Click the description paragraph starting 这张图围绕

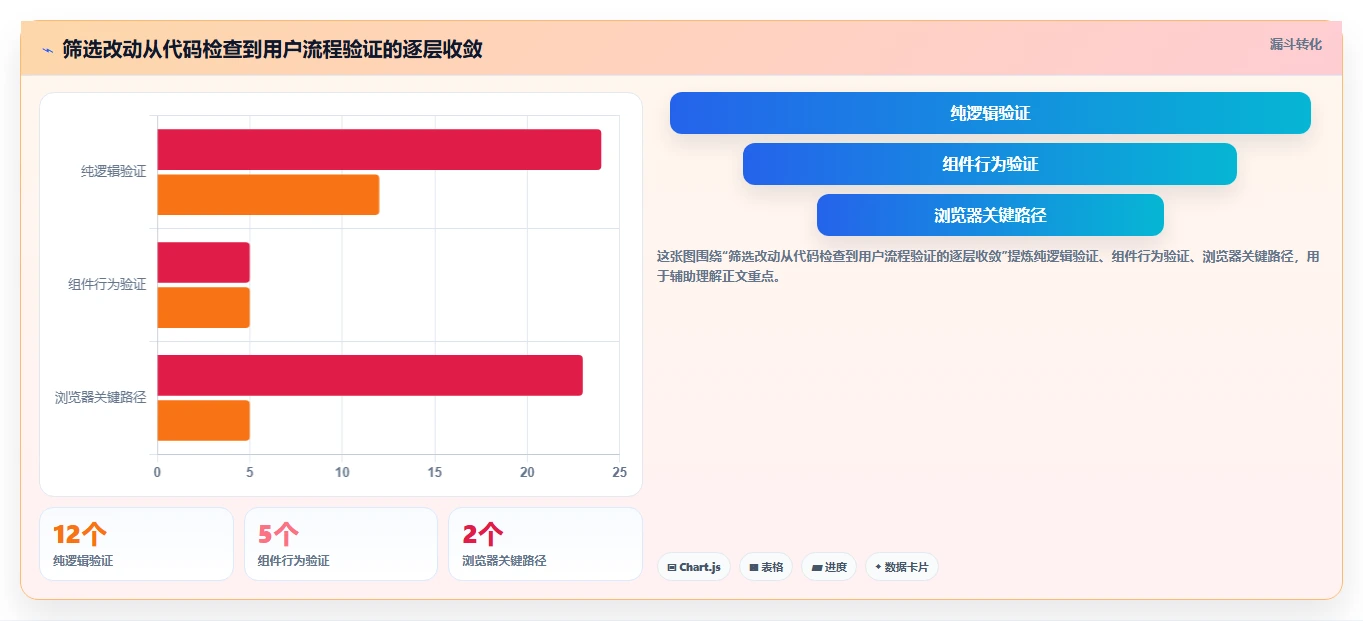click(x=988, y=267)
